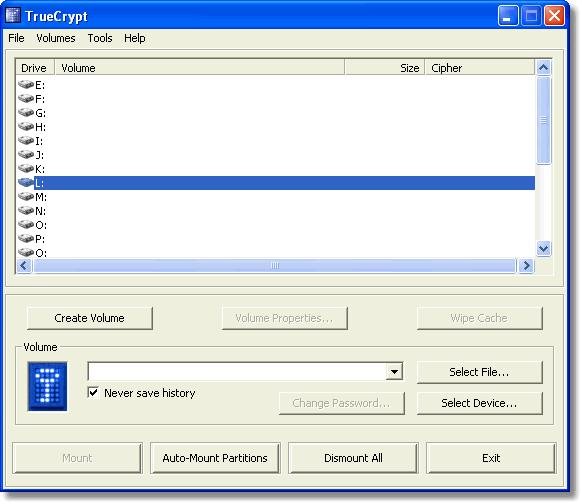
Task: Select the K: drive icon
Action: coord(26,169)
